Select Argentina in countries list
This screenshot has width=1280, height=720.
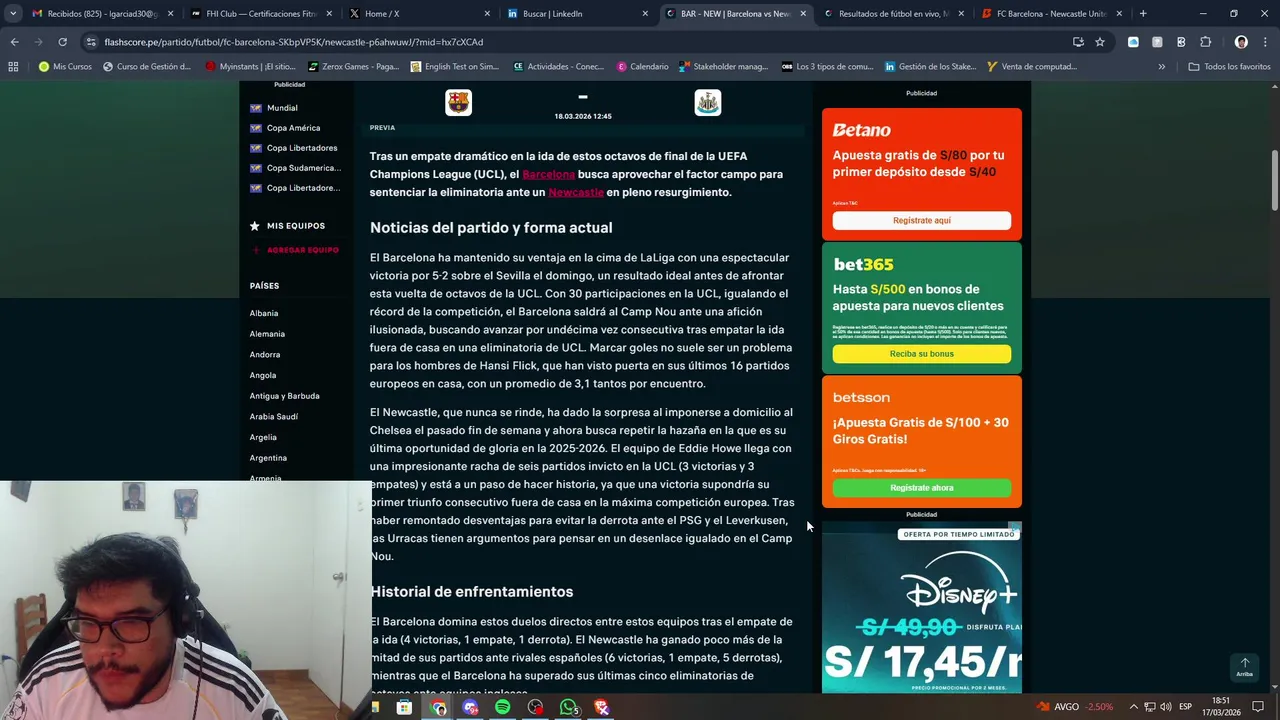[268, 458]
